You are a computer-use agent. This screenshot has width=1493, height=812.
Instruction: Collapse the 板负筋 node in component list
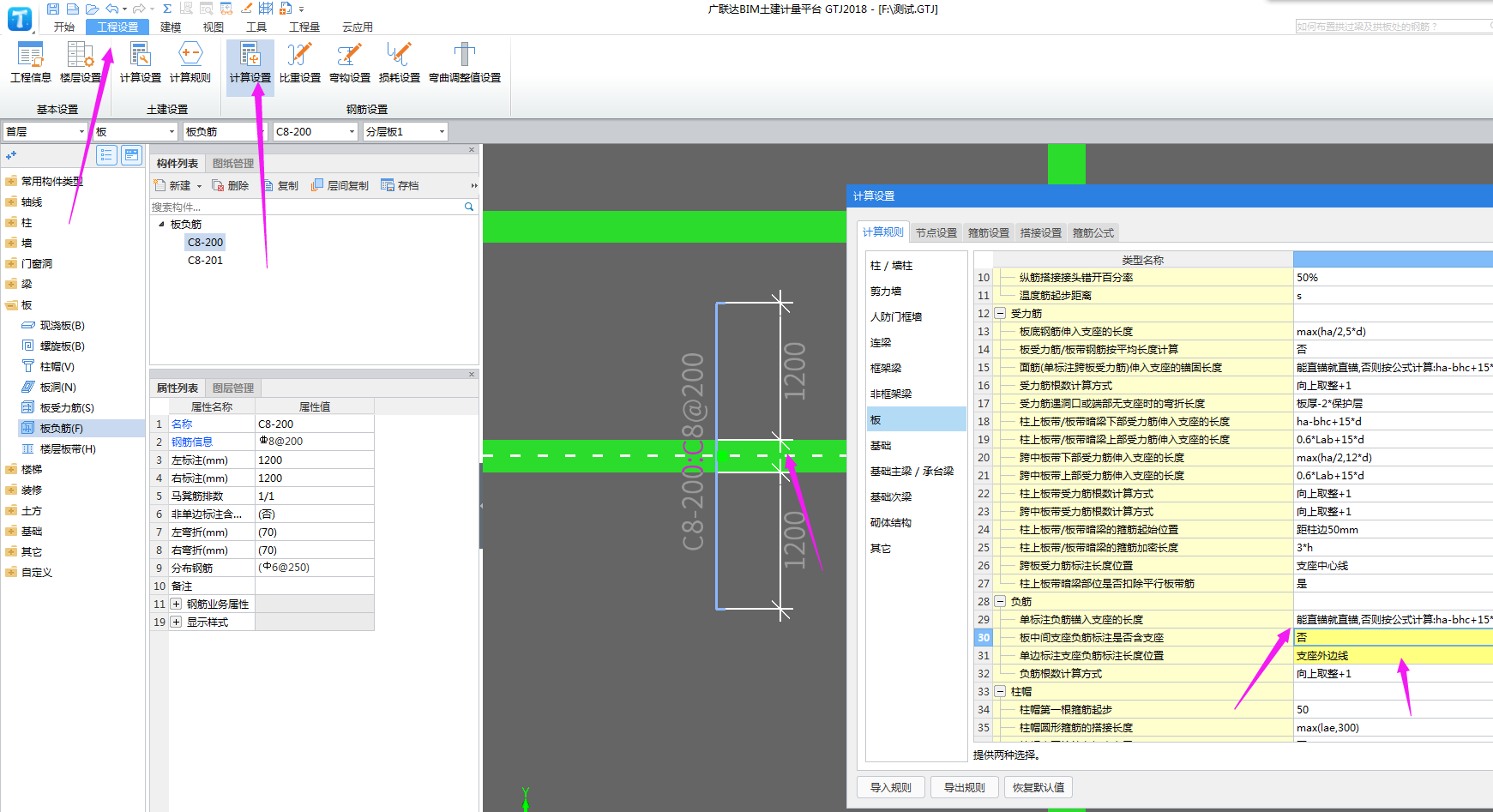point(161,225)
